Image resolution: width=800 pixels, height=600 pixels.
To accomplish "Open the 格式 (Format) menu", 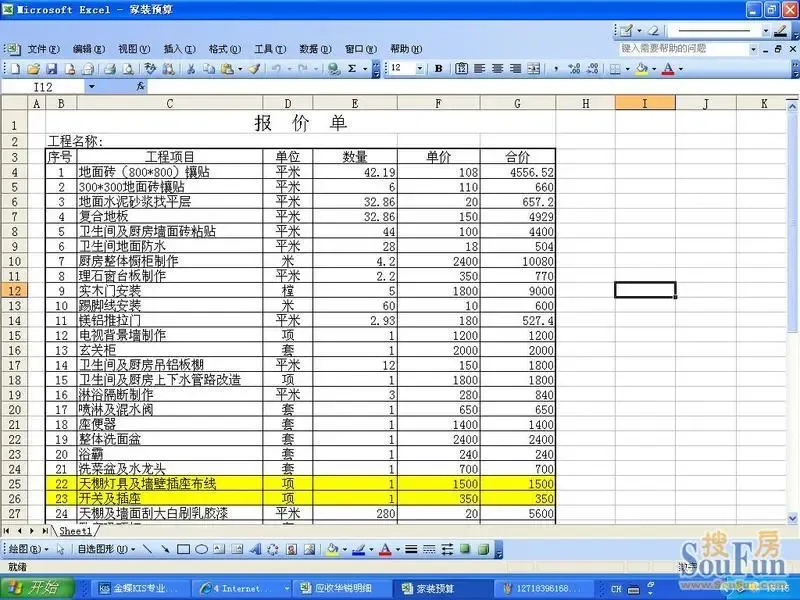I will [224, 49].
